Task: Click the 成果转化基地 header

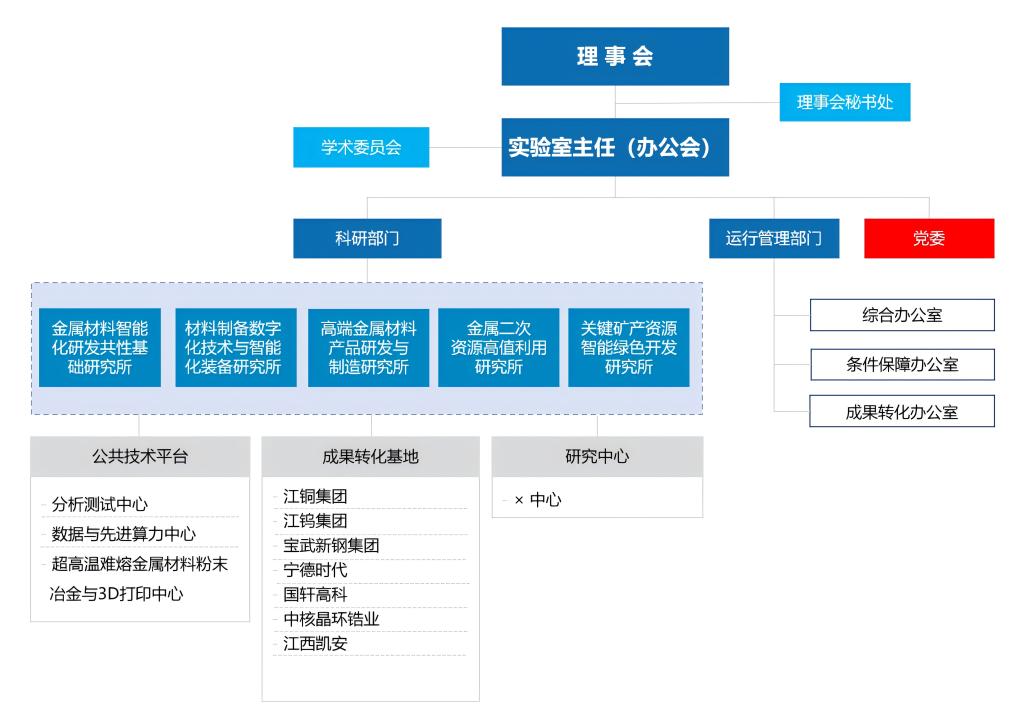Action: pyautogui.click(x=370, y=457)
